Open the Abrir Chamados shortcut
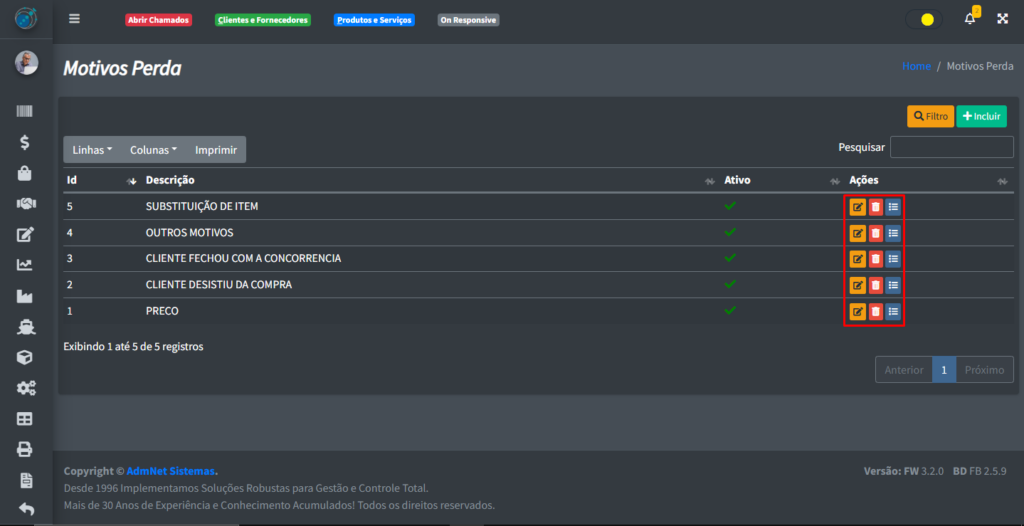Screen dimensions: 1024x526 point(158,20)
